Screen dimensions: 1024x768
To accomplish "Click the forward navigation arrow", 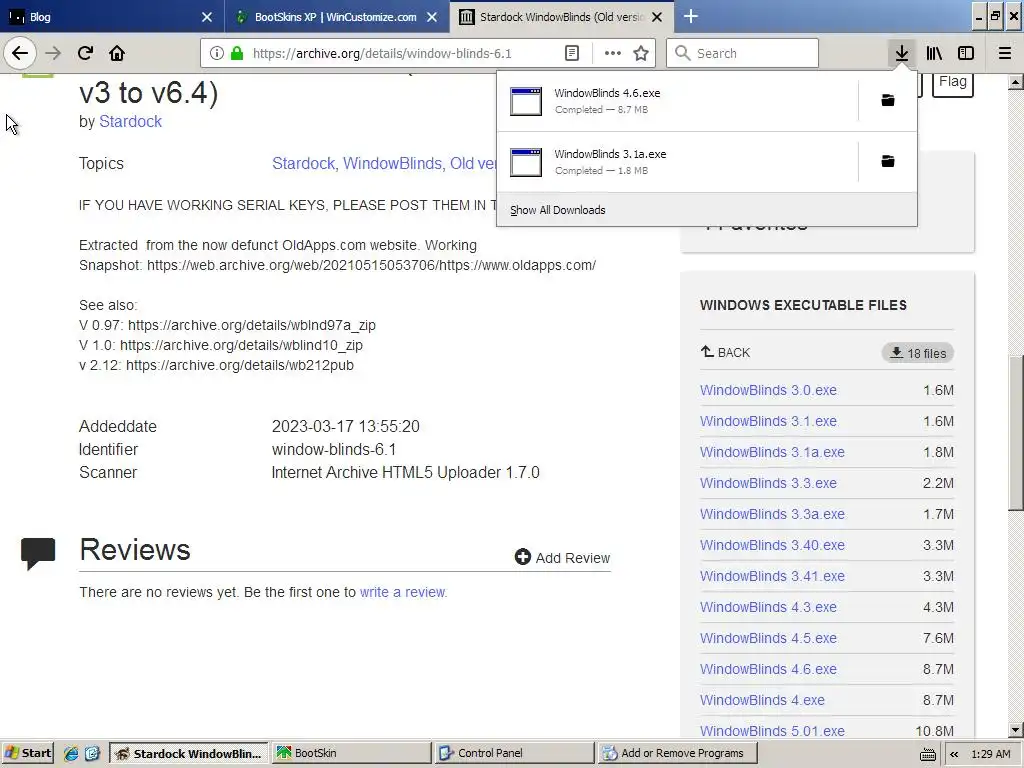I will (x=53, y=54).
